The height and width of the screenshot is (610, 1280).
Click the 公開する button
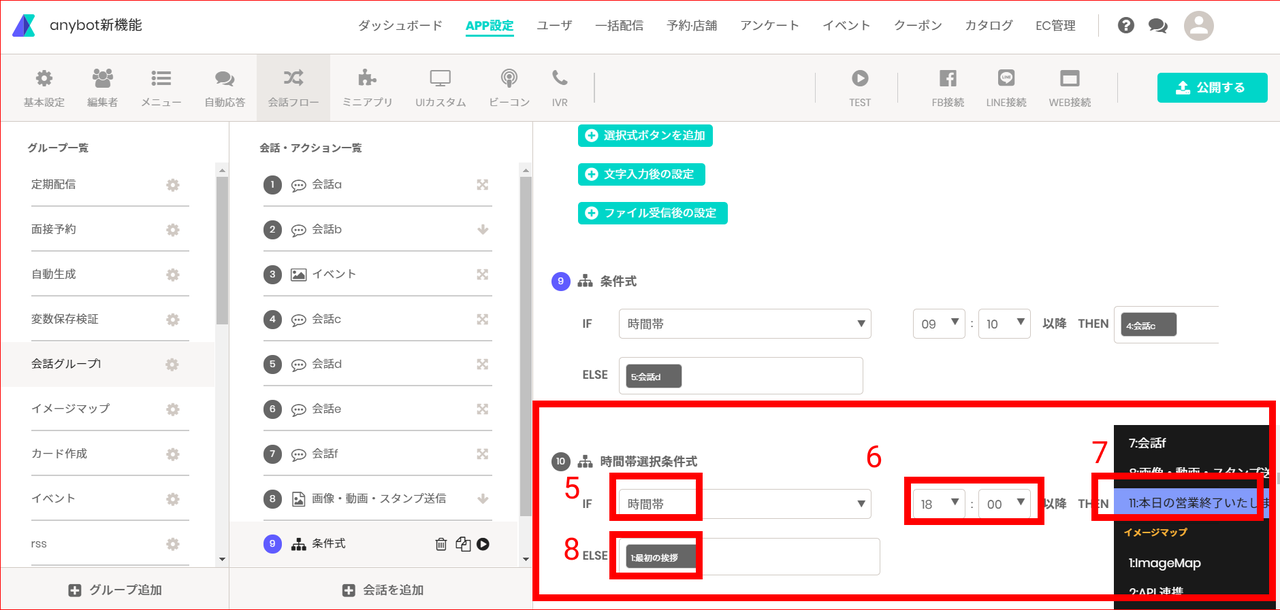1212,87
